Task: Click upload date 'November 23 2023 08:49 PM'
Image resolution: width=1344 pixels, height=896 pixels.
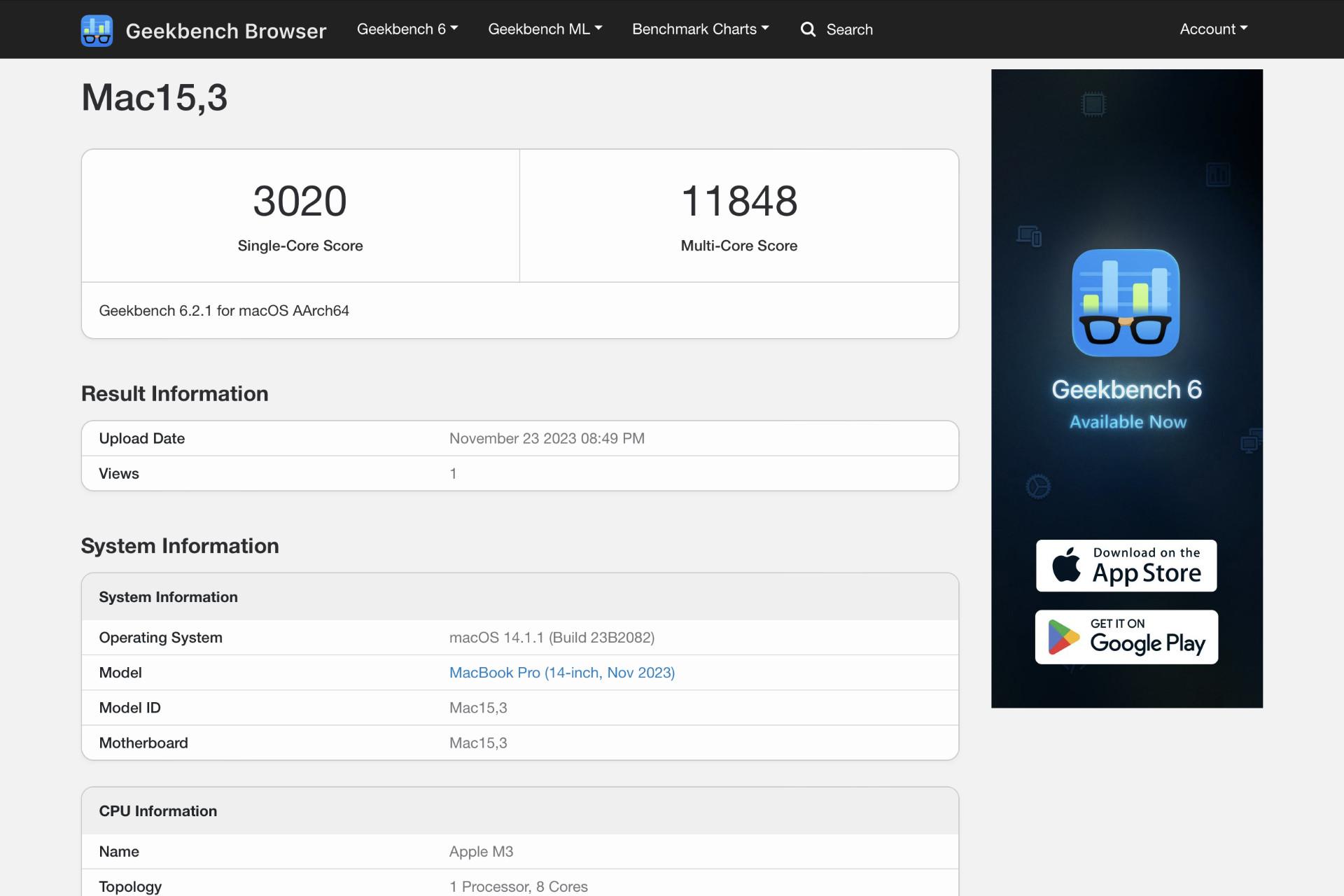Action: pos(547,439)
